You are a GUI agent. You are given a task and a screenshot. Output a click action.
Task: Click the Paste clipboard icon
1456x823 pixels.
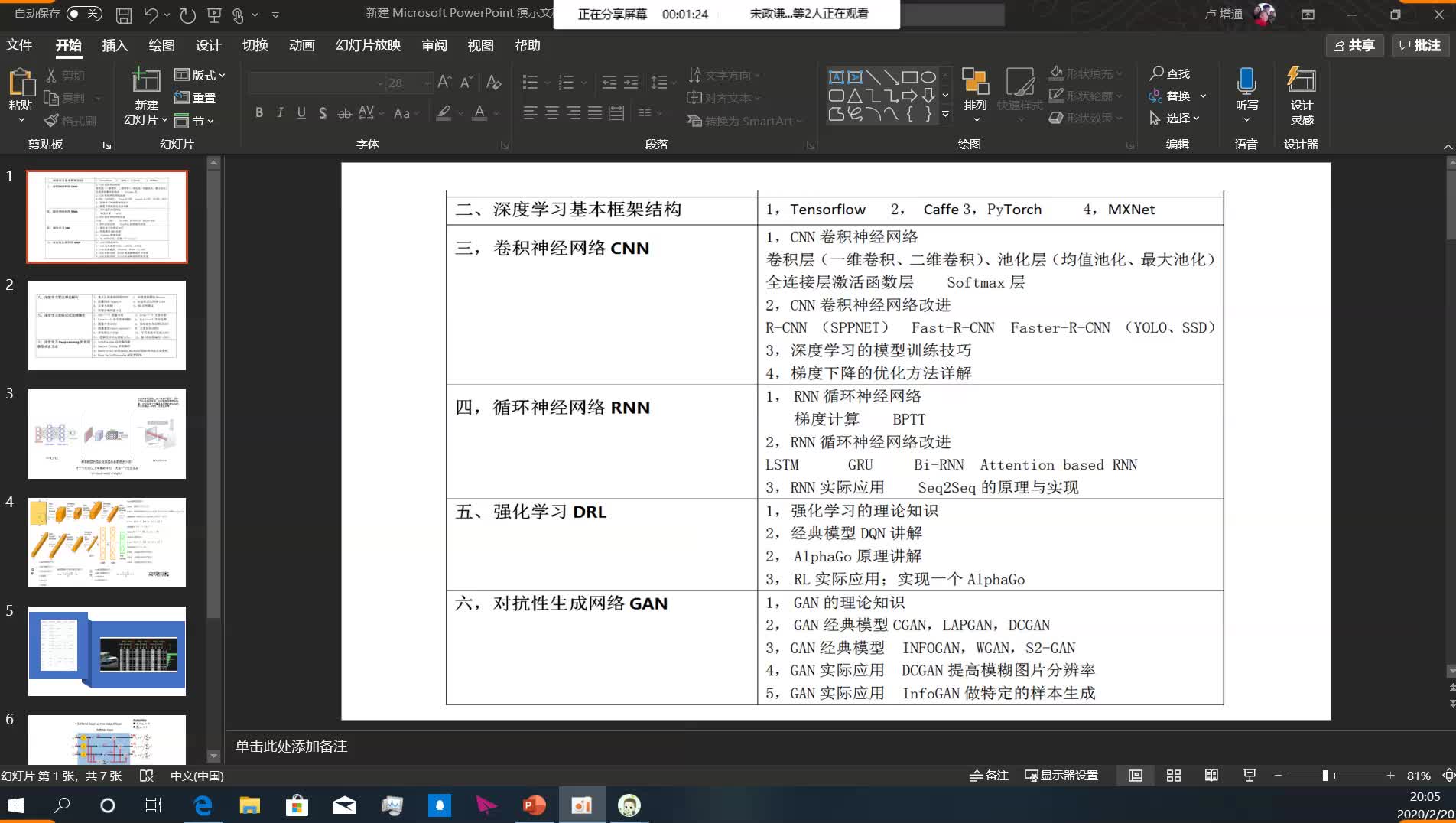[21, 83]
